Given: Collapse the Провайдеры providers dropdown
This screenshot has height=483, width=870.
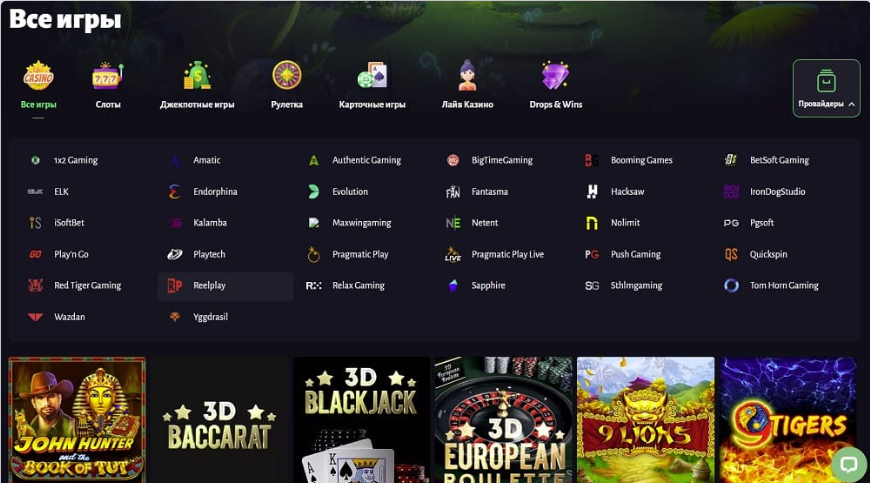Looking at the screenshot, I should pos(826,88).
